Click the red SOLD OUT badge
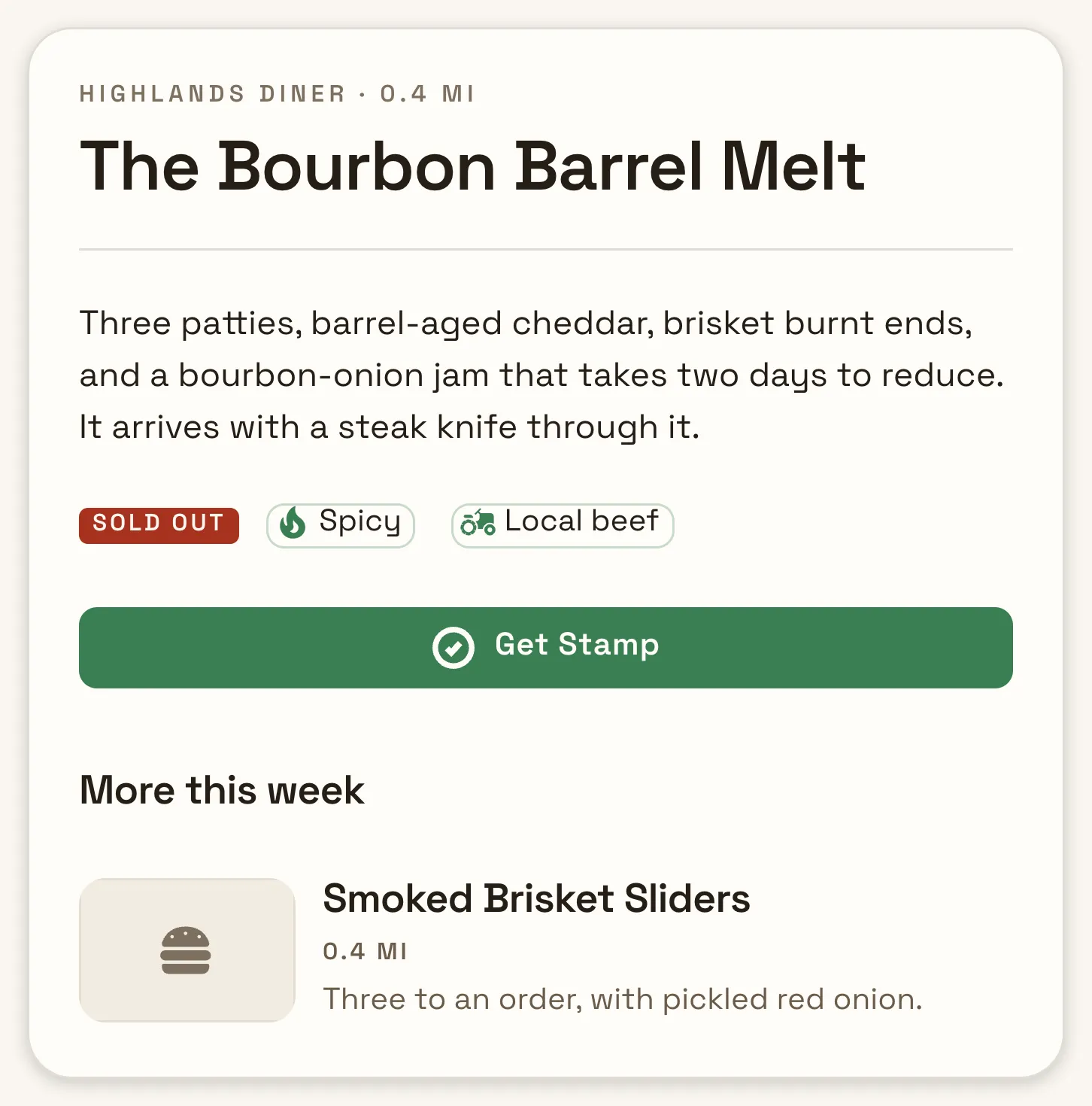This screenshot has width=1092, height=1106. (x=159, y=525)
